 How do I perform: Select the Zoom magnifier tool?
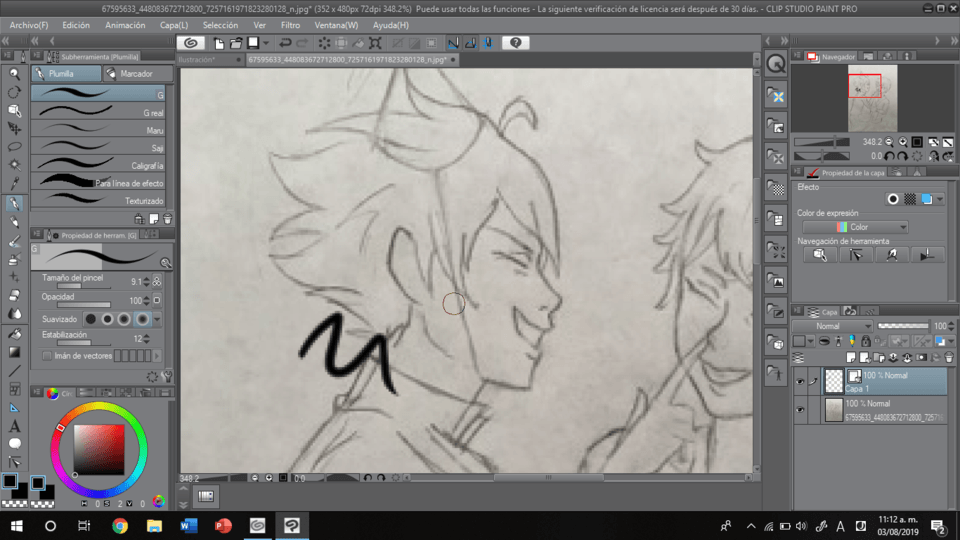[14, 74]
